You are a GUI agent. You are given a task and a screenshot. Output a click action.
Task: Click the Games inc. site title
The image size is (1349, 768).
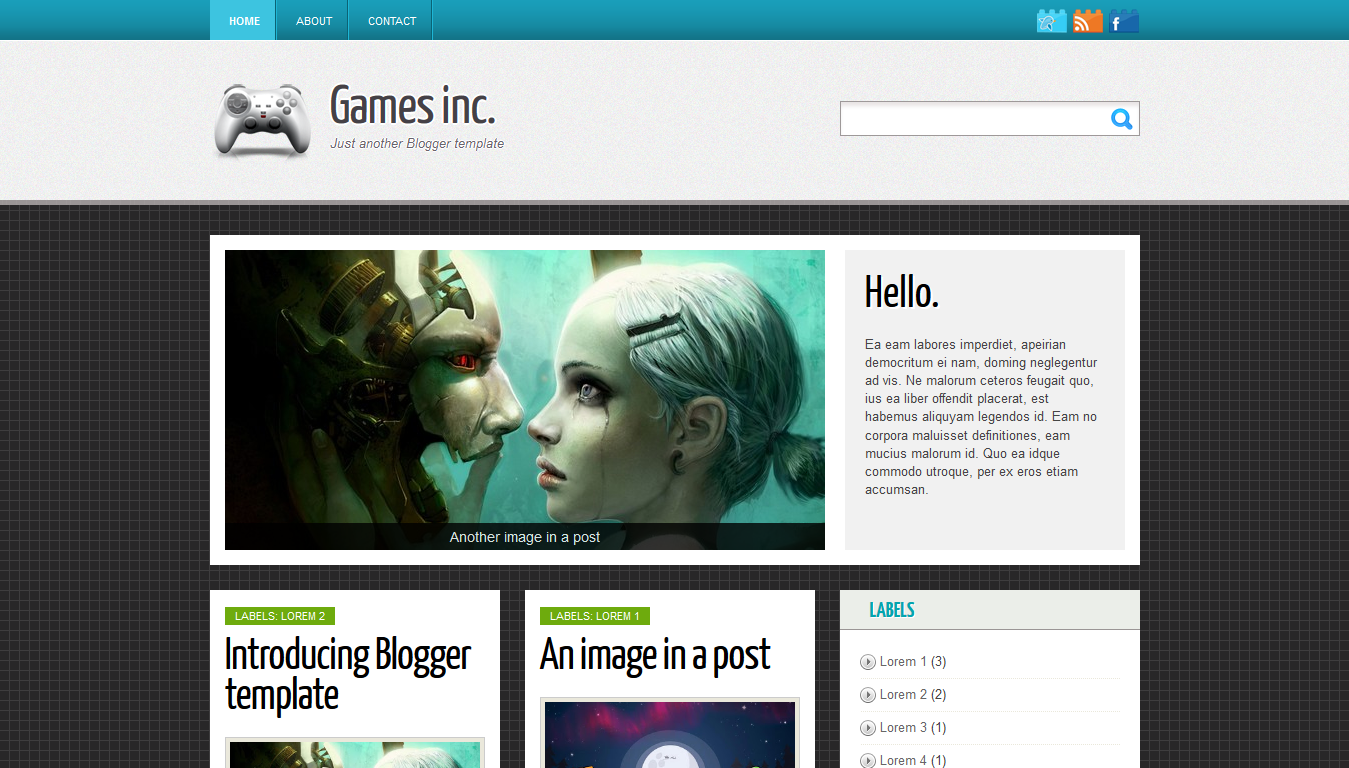point(412,105)
